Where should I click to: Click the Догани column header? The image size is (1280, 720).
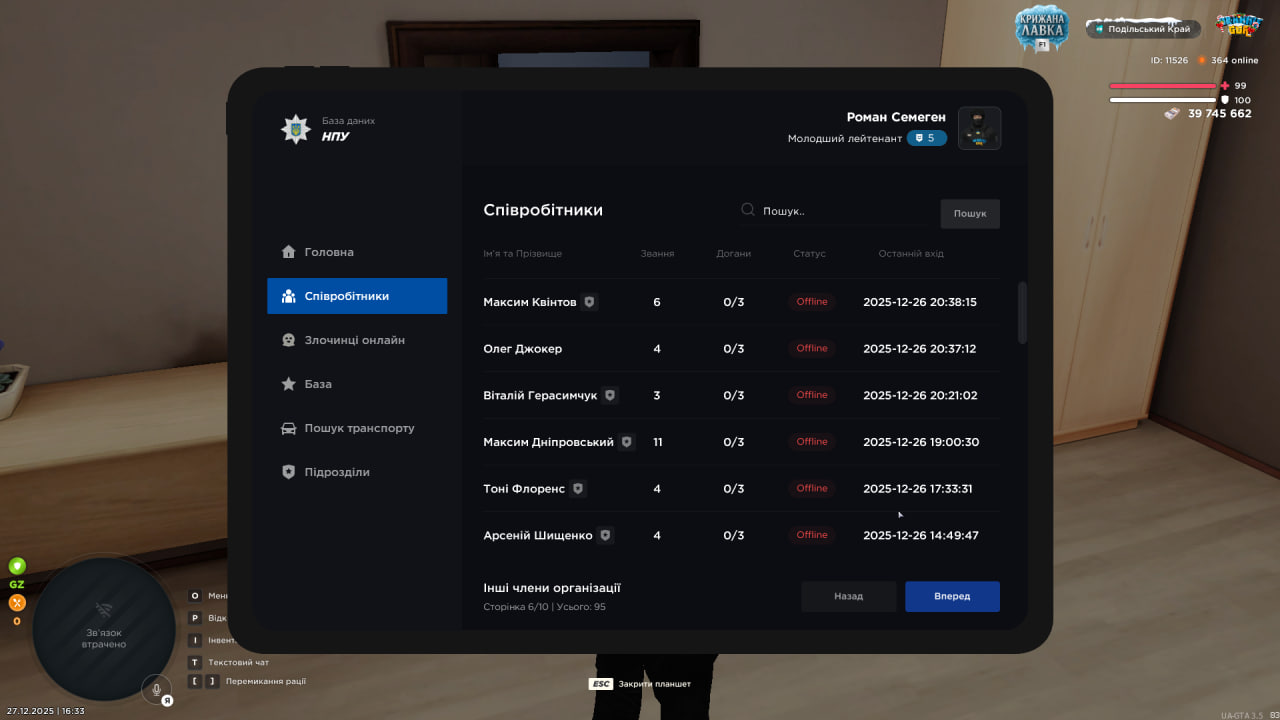[734, 254]
